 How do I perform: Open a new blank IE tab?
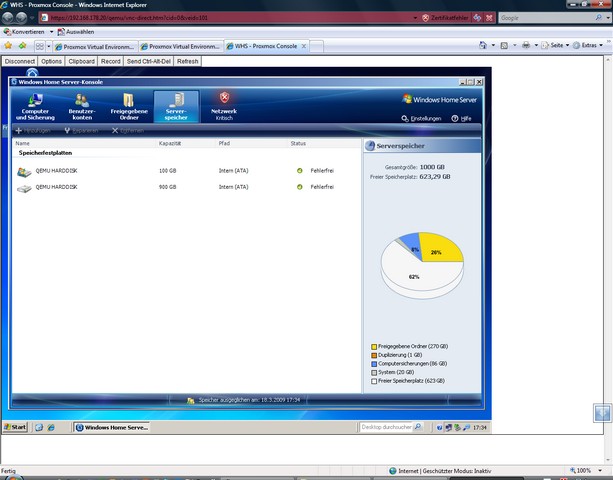point(317,47)
